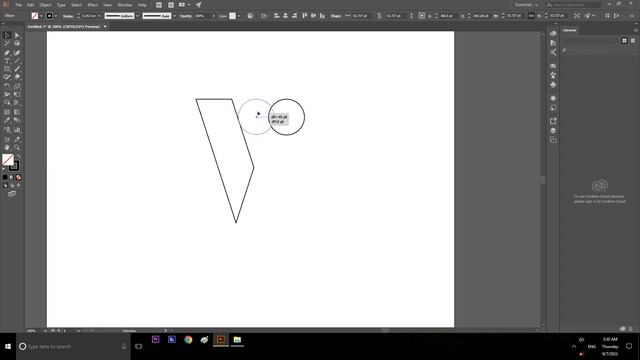Select the Lasso tool
640x360 pixels.
[17, 43]
